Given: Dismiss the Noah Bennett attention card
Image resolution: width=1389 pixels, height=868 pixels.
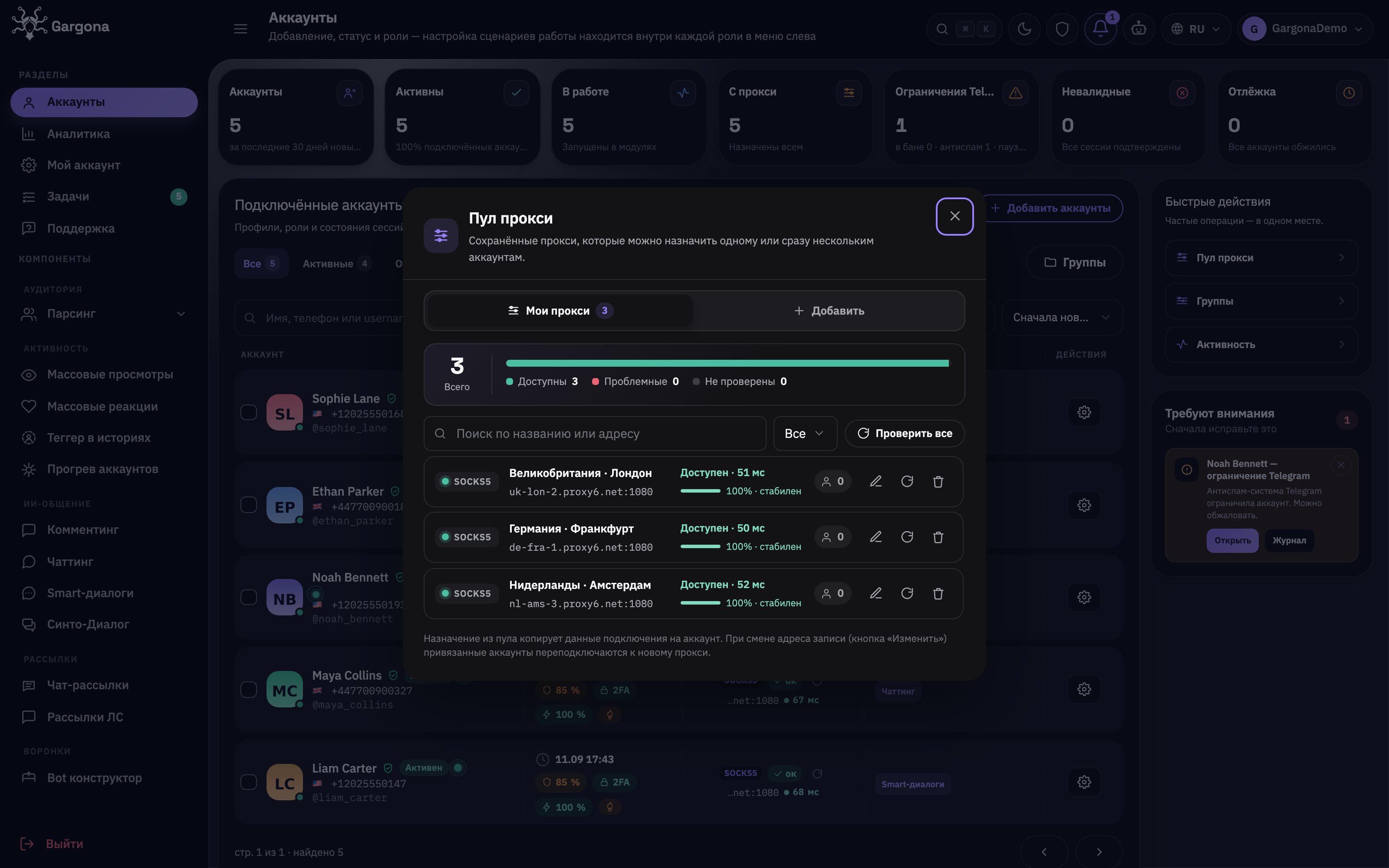Looking at the screenshot, I should 1341,465.
